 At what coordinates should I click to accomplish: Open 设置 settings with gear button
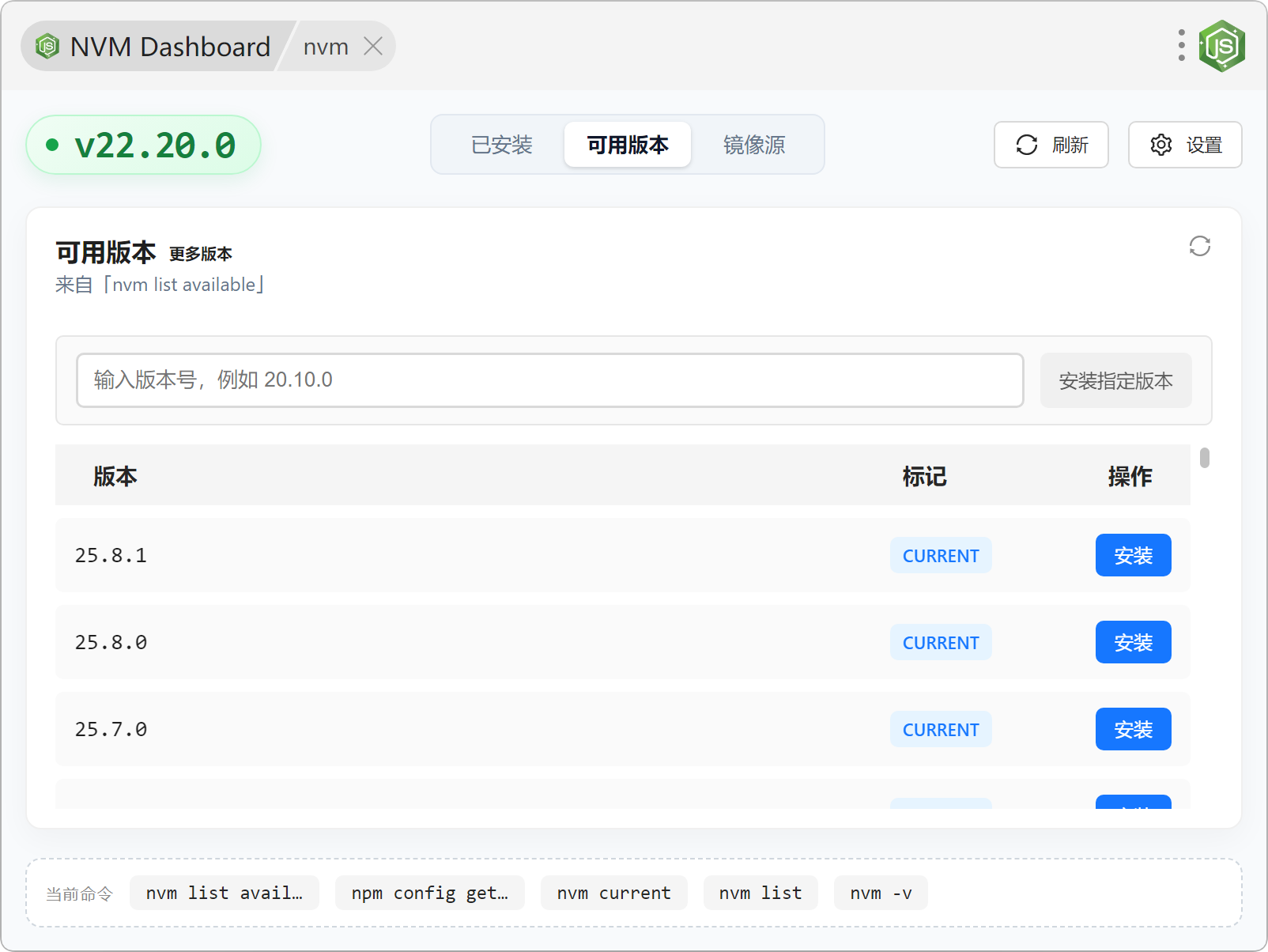point(1184,145)
